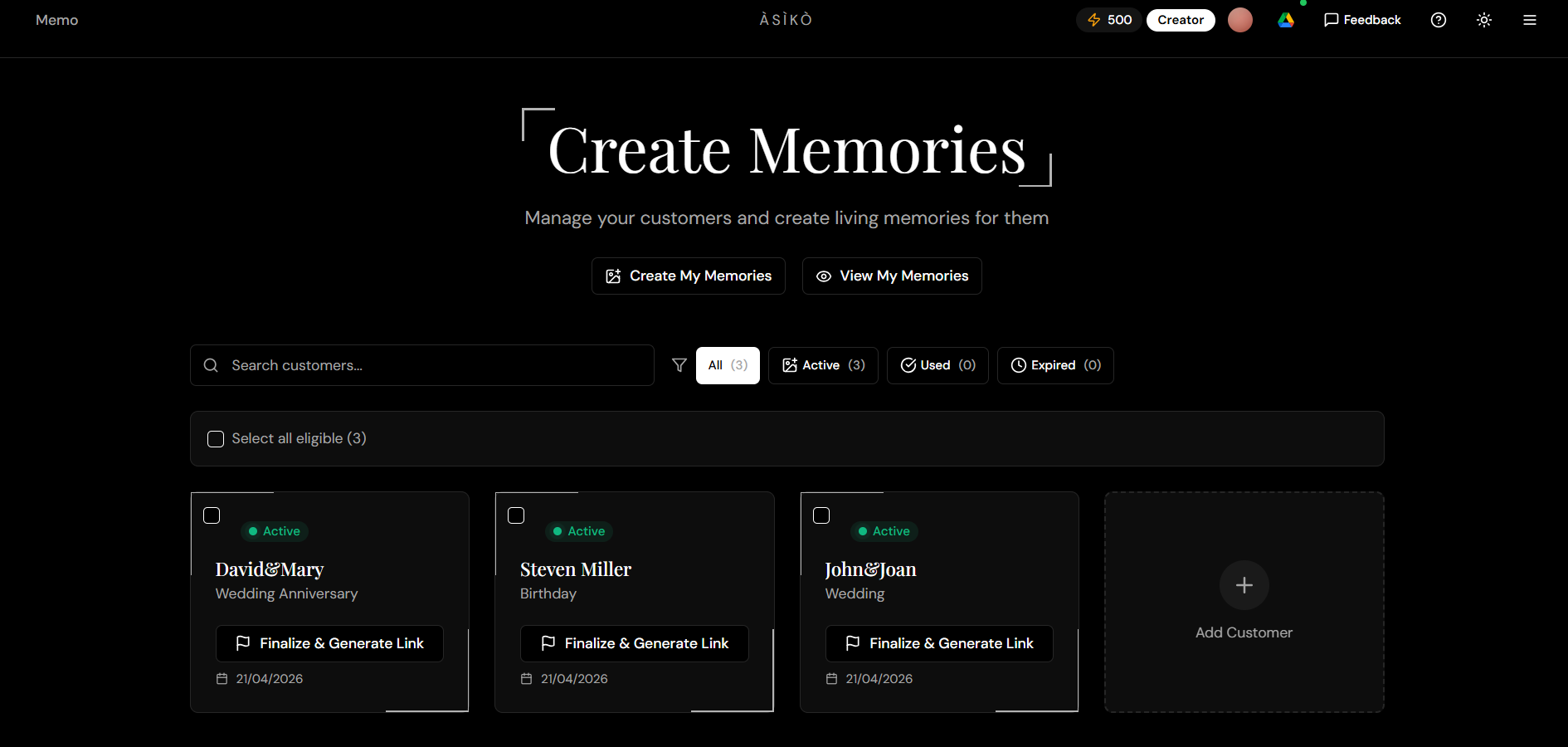Finalize and generate link for Steven Miller
The height and width of the screenshot is (747, 1568).
[x=634, y=643]
